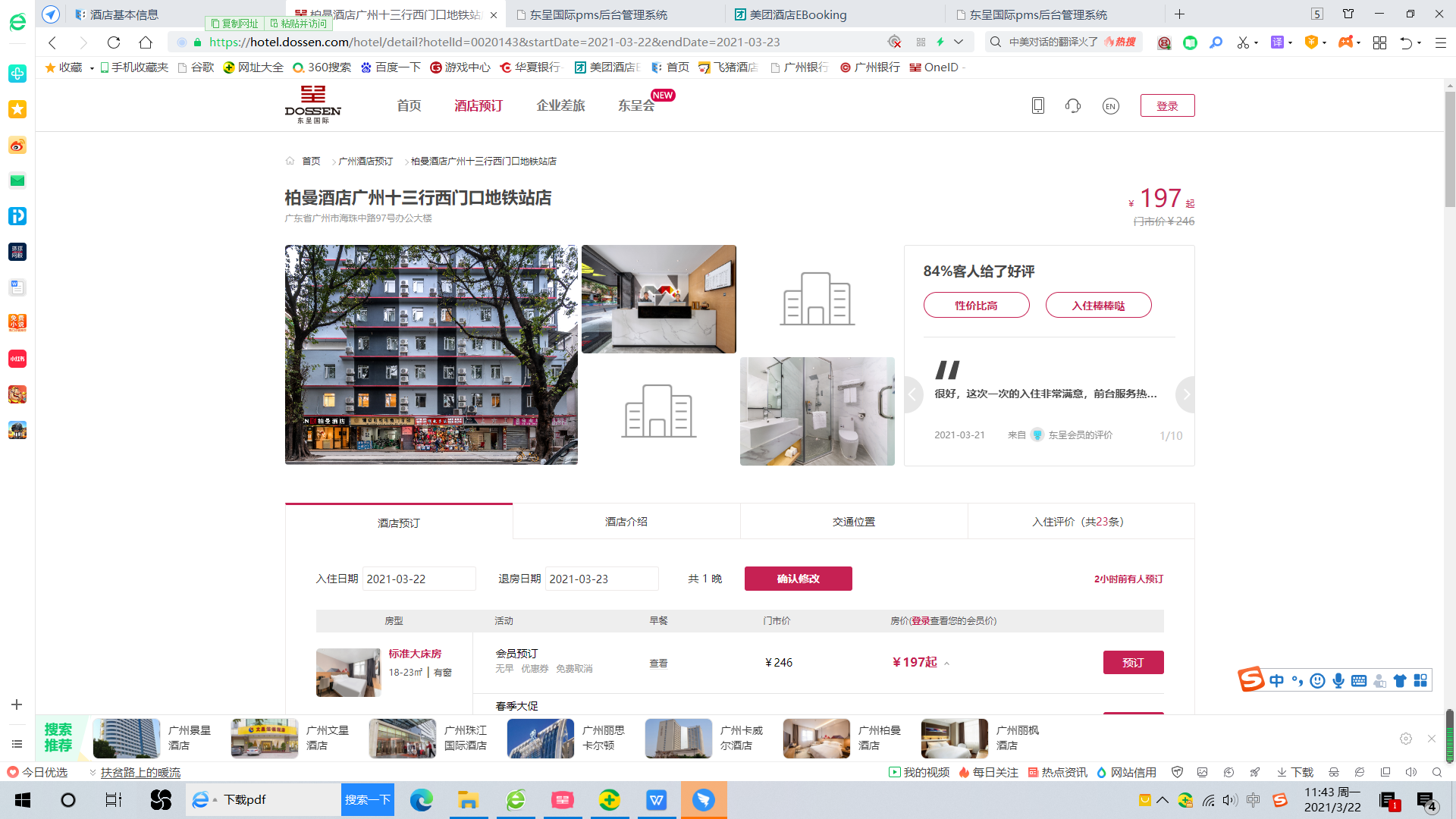The image size is (1456, 819).
Task: Click check-out date field 2021-03-23
Action: coord(602,579)
